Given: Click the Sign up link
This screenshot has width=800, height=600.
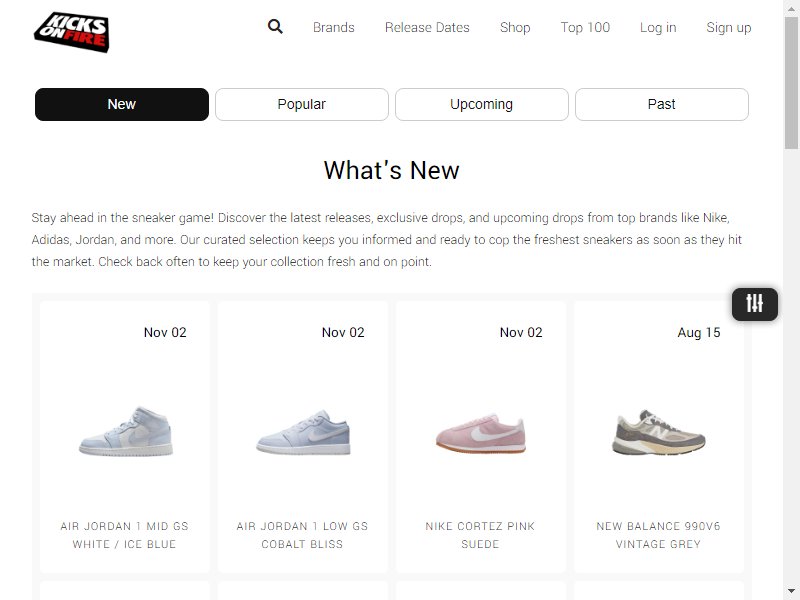Looking at the screenshot, I should pos(729,28).
